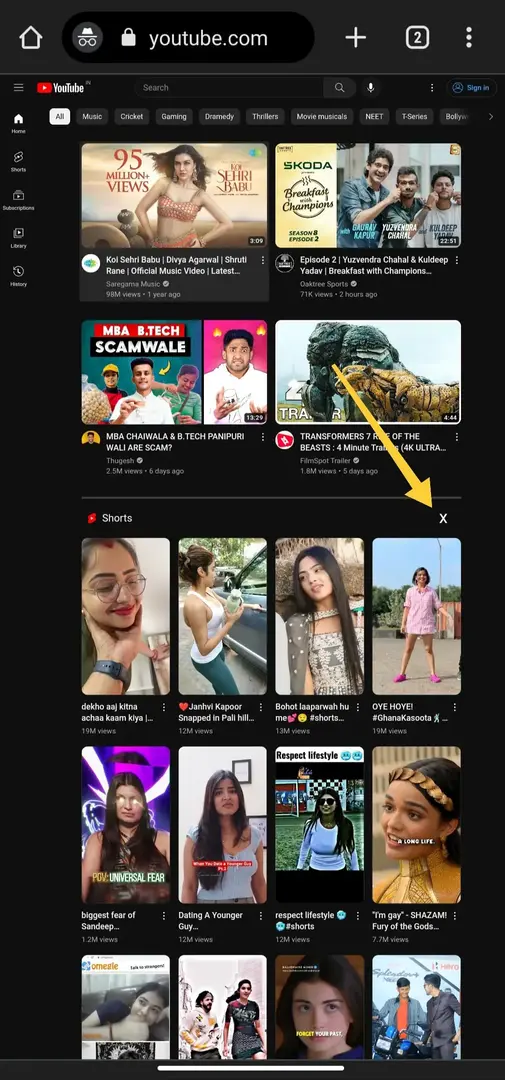Tap the incognito mode icon in address bar
The height and width of the screenshot is (1080, 505).
(87, 38)
